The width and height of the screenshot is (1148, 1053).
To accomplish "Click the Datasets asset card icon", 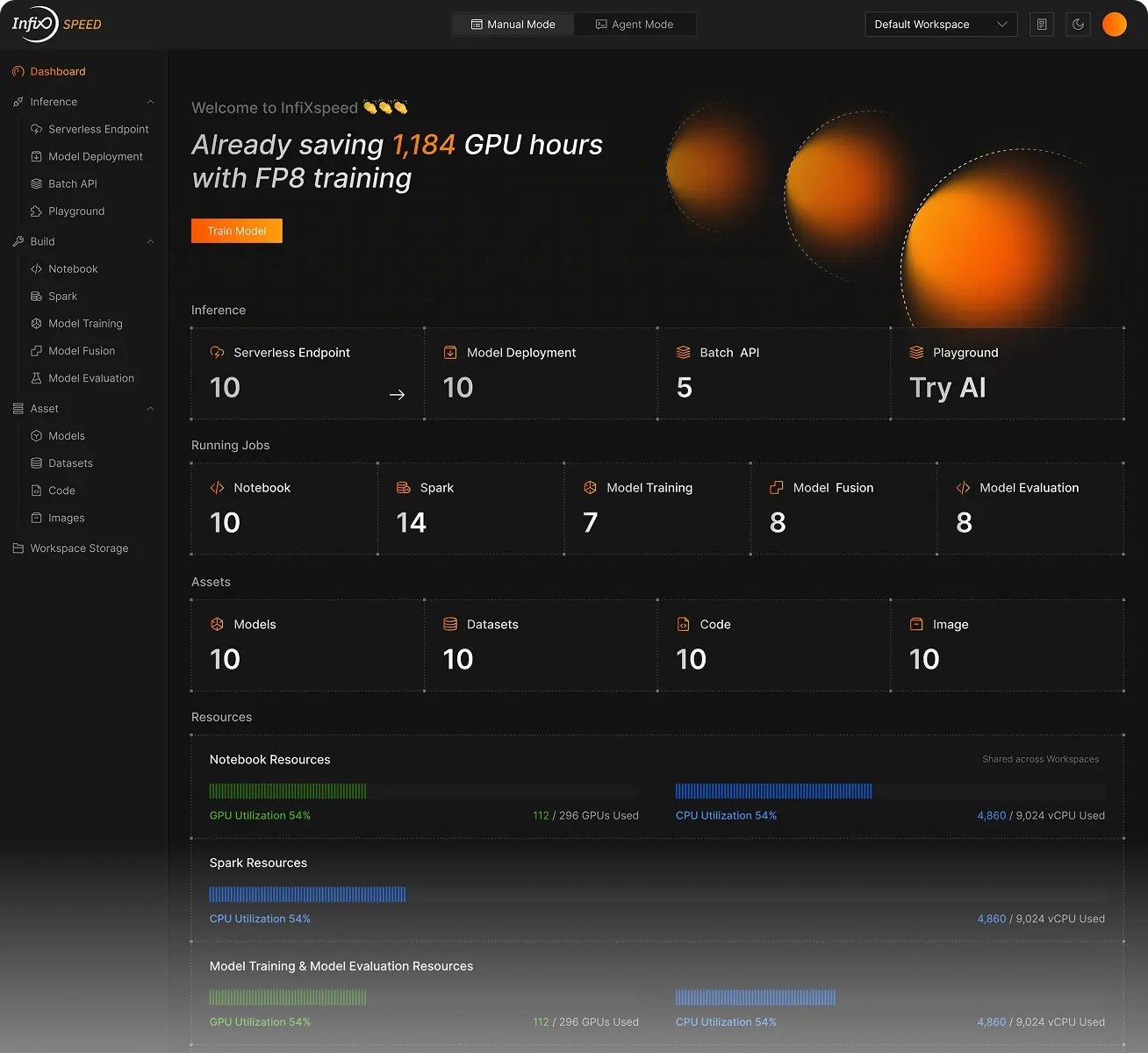I will click(450, 625).
